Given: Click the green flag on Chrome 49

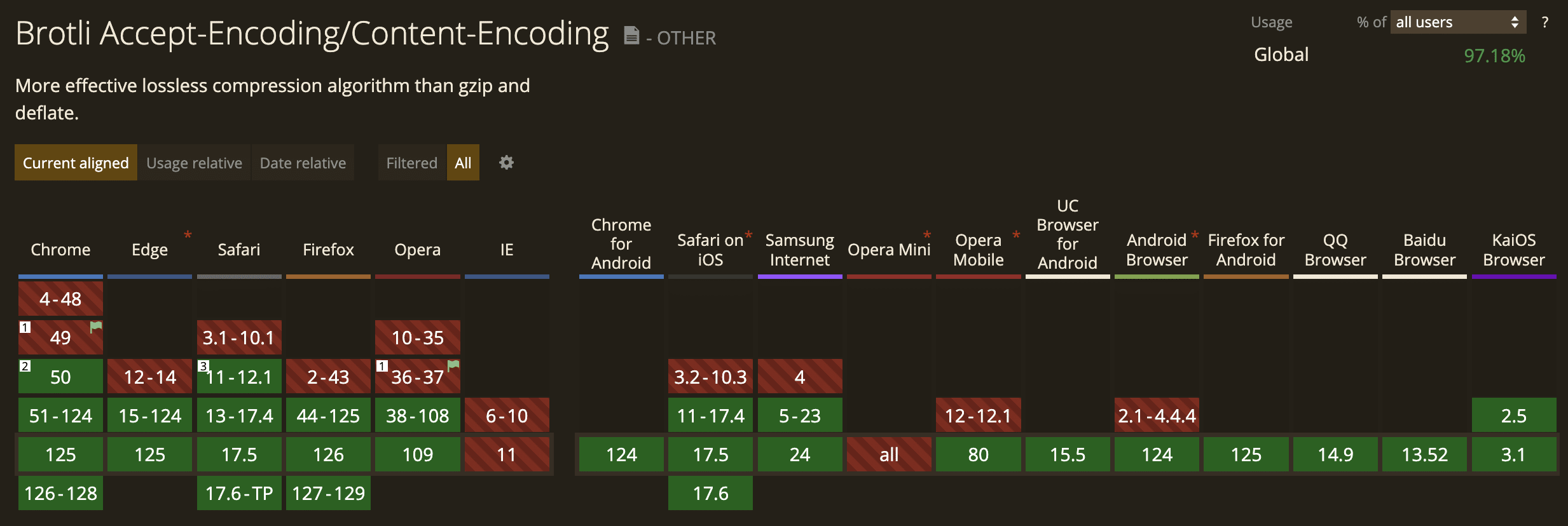Looking at the screenshot, I should pyautogui.click(x=97, y=327).
